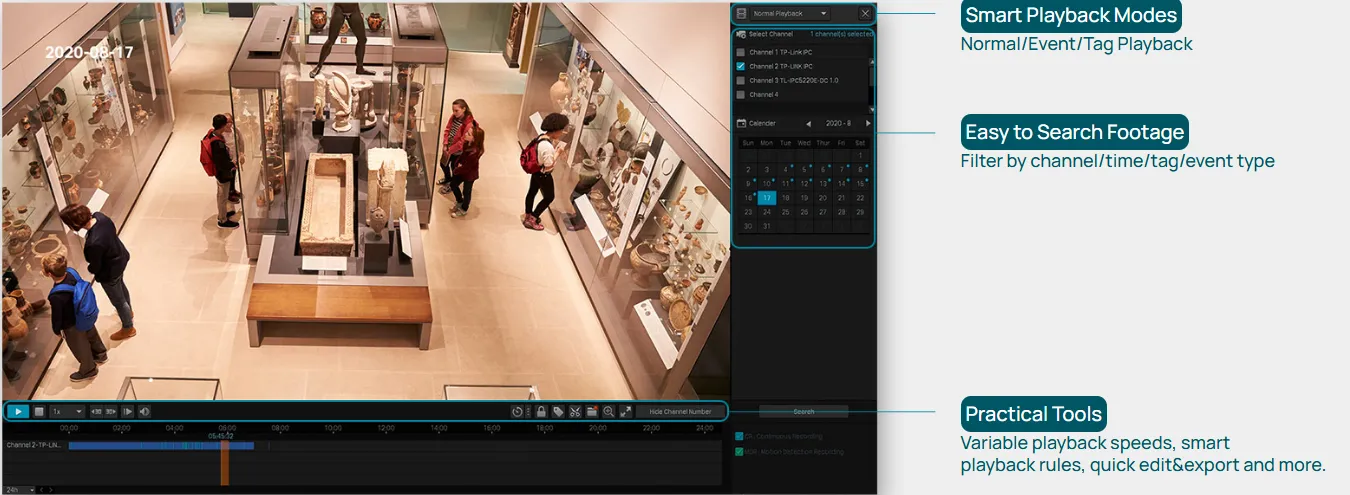Open the 24h timeline range dropdown
The width and height of the screenshot is (1350, 495).
(18, 489)
